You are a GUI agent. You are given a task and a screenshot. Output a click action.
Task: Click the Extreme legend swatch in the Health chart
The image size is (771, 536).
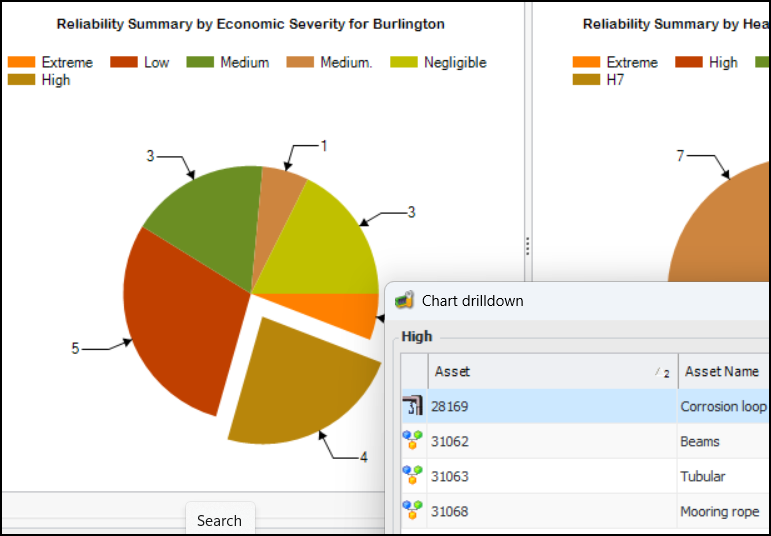[x=586, y=62]
